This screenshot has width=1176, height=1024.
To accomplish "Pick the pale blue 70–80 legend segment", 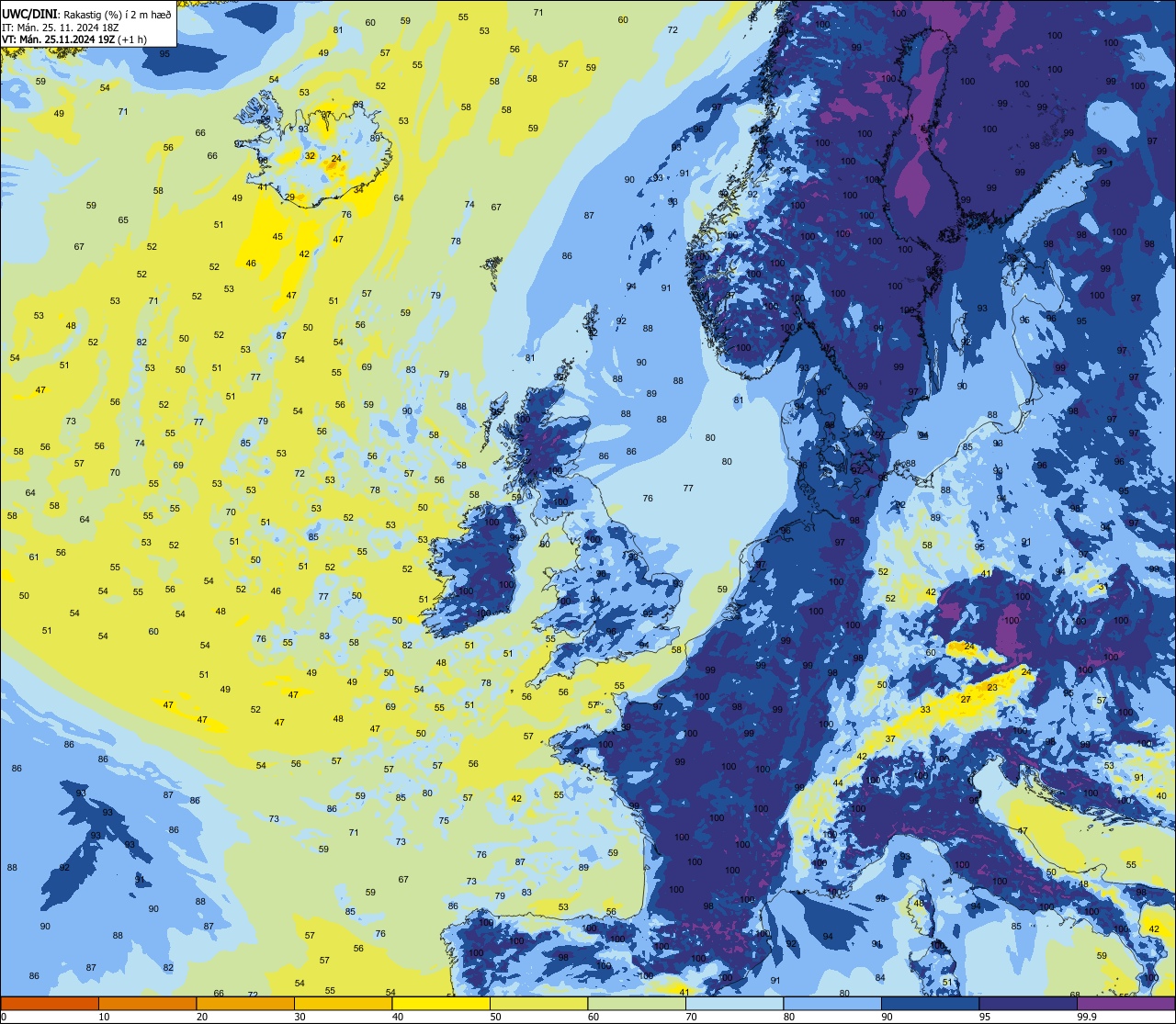I will tap(734, 1003).
